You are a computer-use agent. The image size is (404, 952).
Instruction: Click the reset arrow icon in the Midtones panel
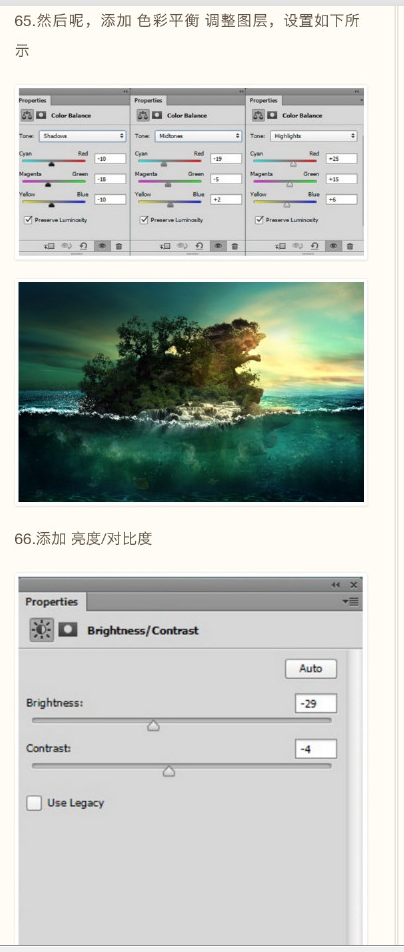tap(199, 246)
